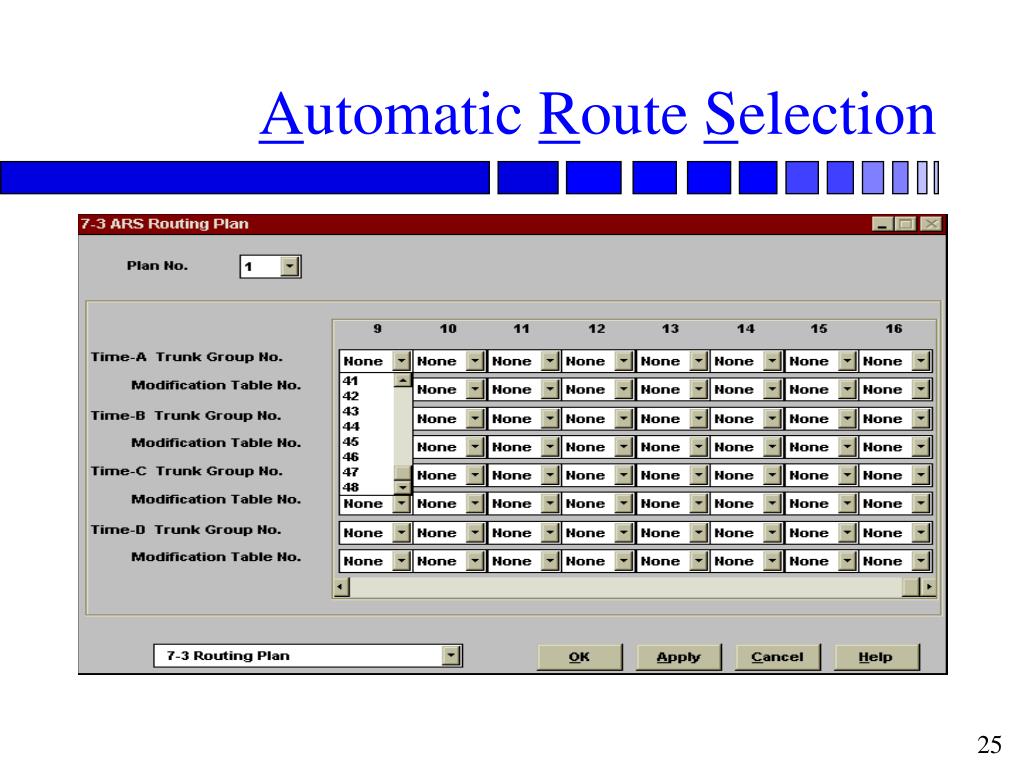Open Time-C Modification Table dropdown in column 9
Viewport: 1024px width, 768px height.
click(402, 504)
